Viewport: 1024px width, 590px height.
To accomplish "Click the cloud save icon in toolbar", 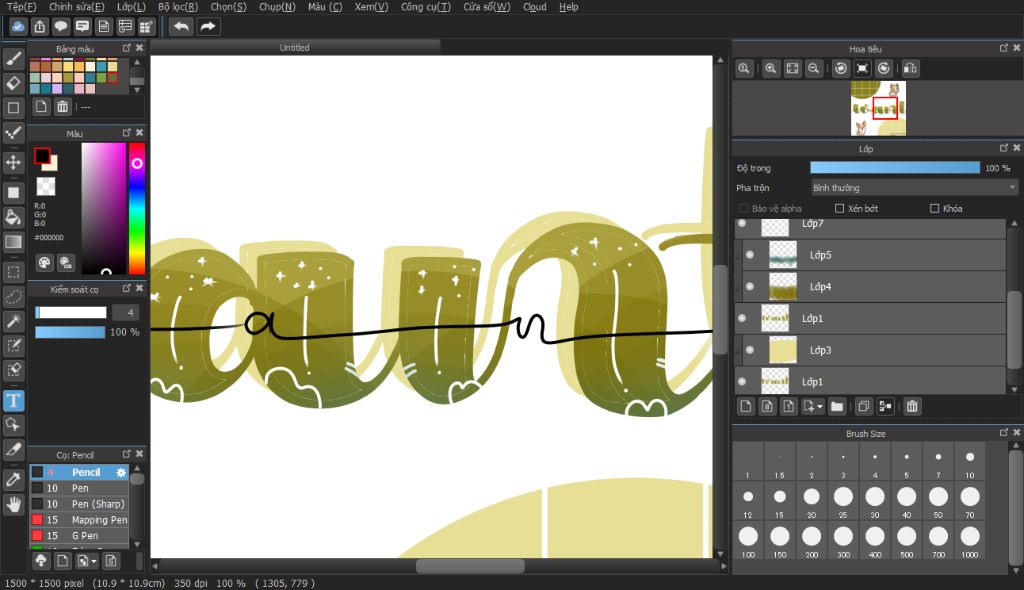I will pyautogui.click(x=18, y=27).
